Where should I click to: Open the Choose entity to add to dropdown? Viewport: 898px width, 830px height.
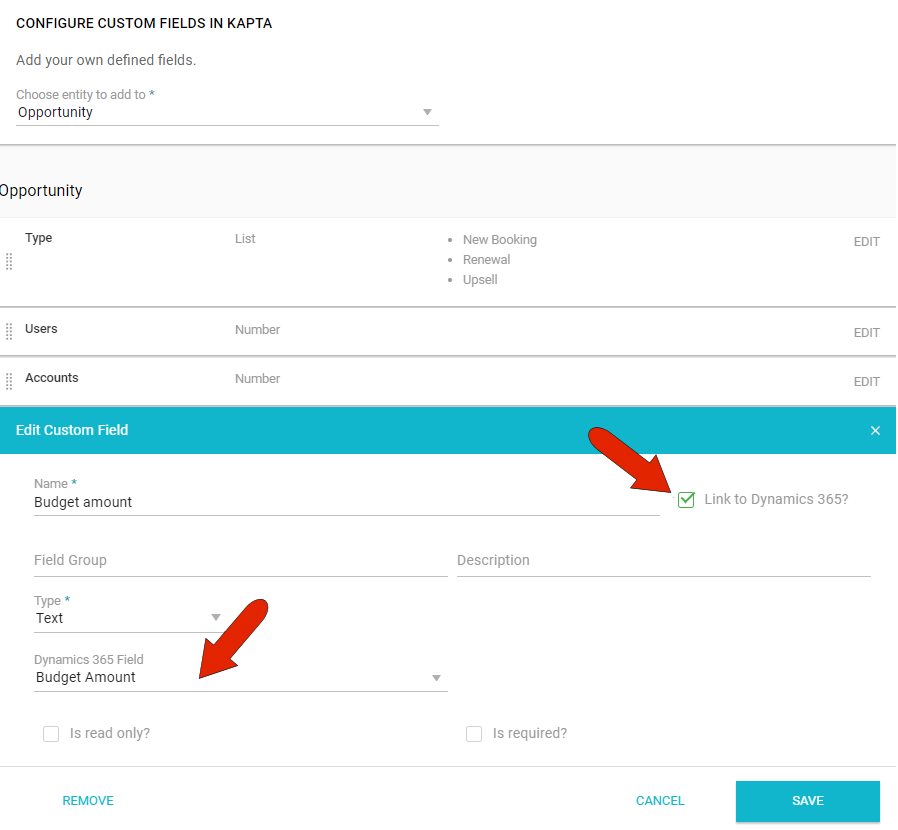[428, 111]
